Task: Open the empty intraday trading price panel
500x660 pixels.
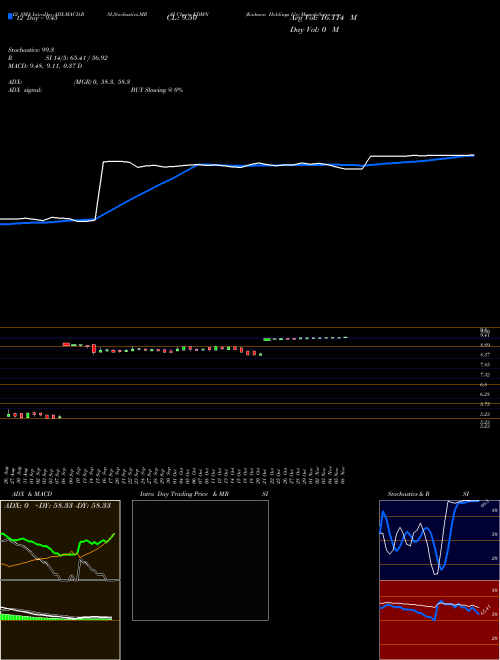Action: pyautogui.click(x=200, y=560)
